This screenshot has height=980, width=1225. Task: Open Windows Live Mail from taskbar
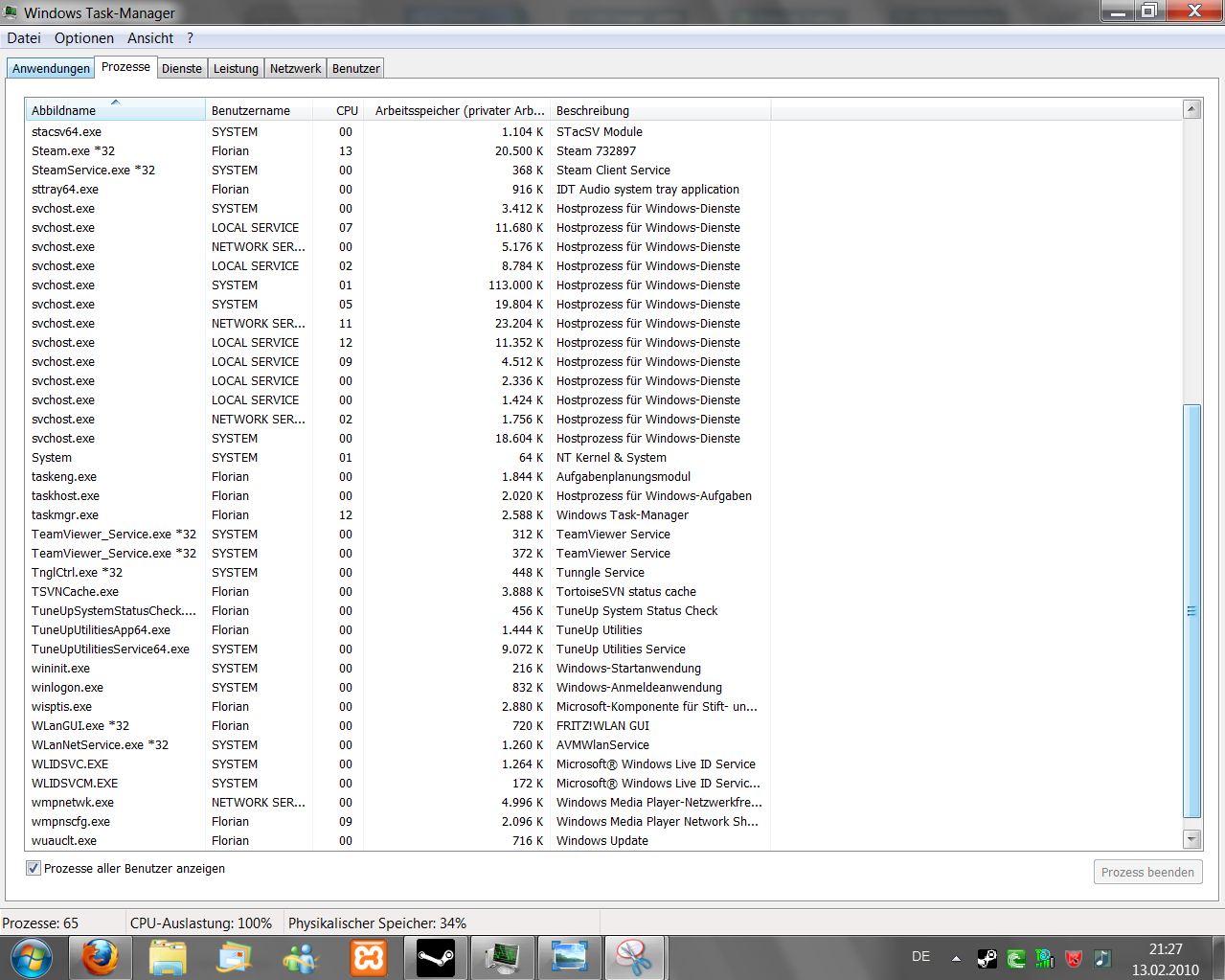click(235, 957)
